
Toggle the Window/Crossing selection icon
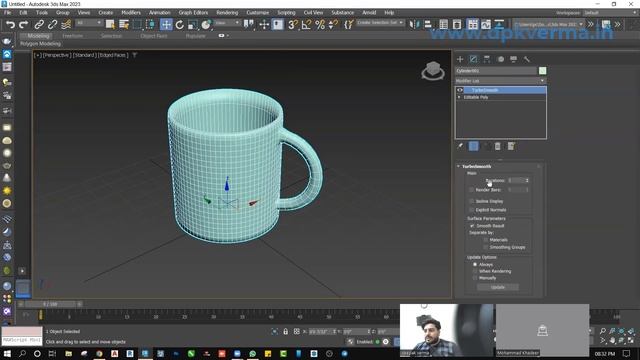click(150, 25)
